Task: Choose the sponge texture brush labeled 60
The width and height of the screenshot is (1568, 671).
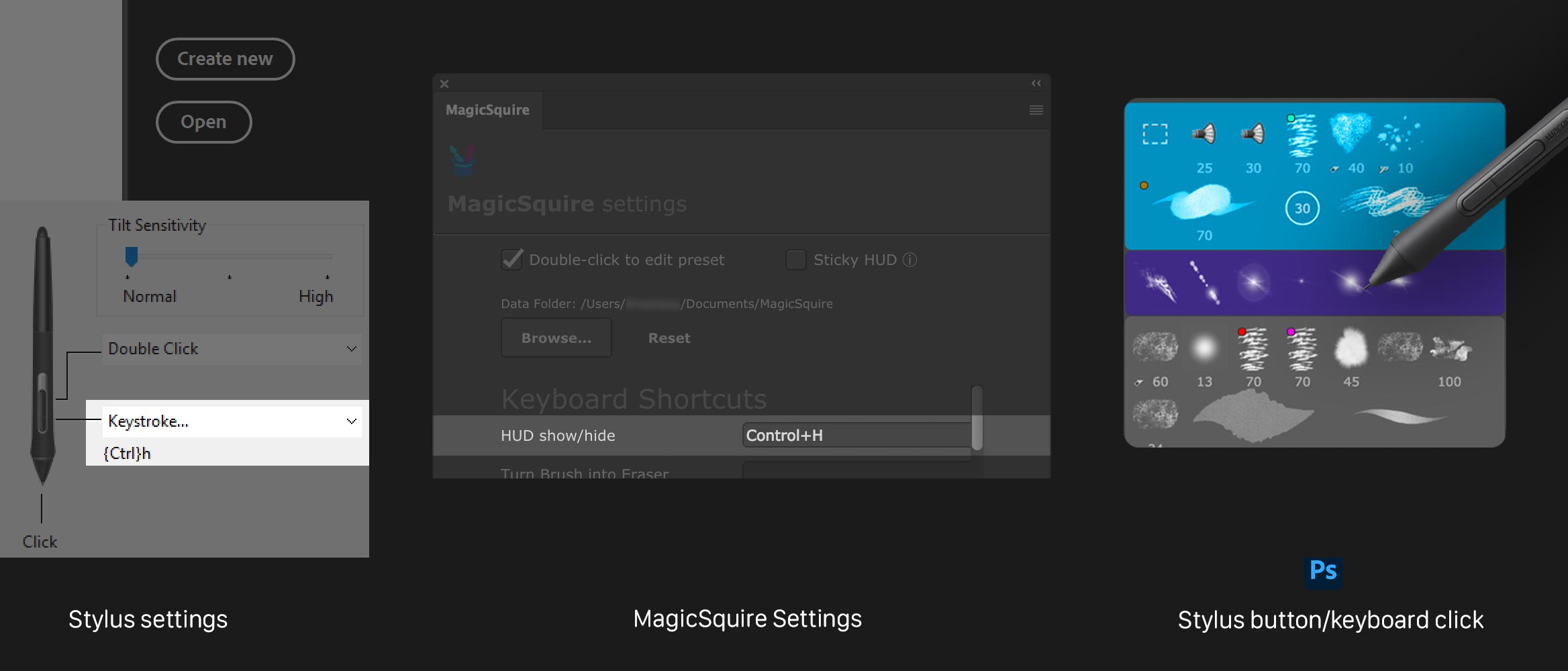Action: point(1155,347)
